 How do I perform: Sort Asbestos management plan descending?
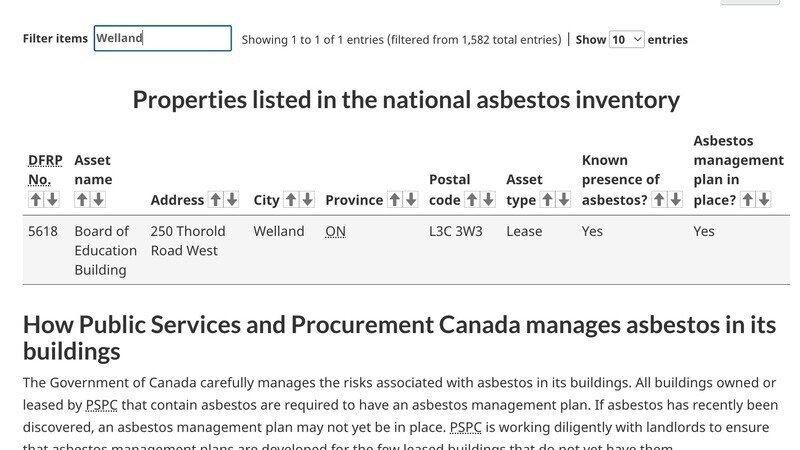[x=764, y=199]
